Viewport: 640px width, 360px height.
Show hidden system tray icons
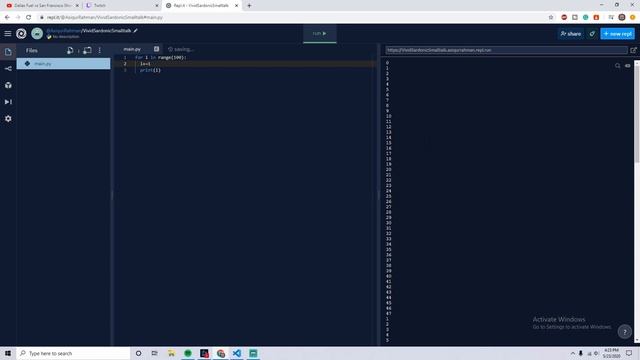click(x=573, y=353)
